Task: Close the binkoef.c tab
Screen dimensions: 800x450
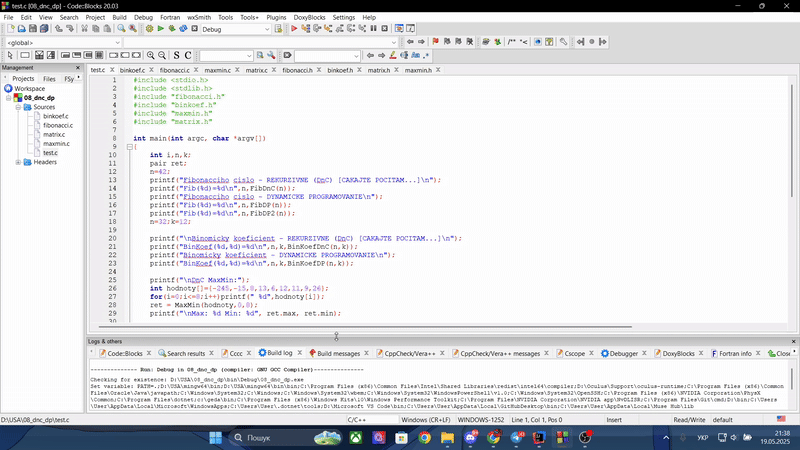Action: [151, 70]
